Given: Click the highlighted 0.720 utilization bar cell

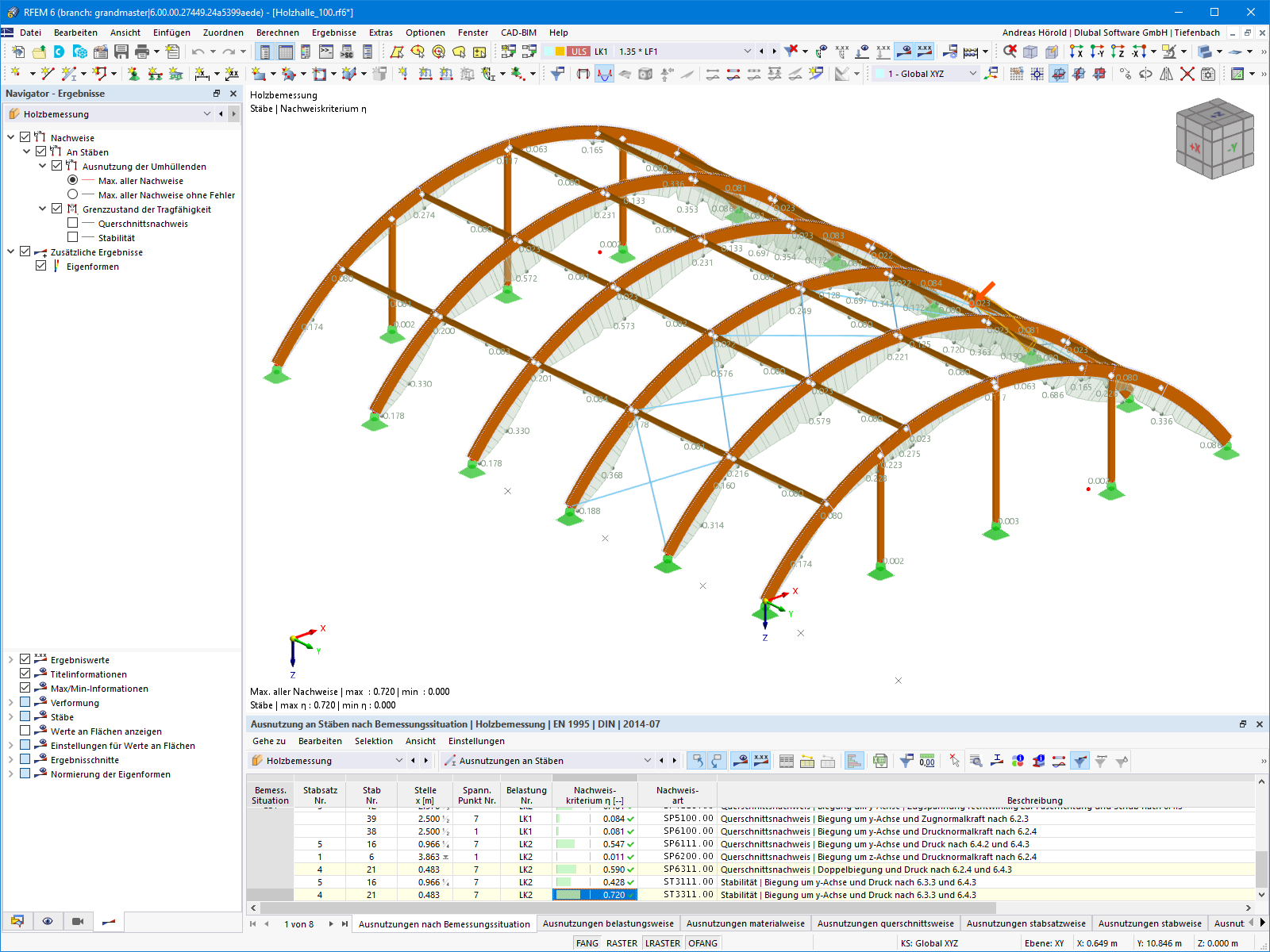Looking at the screenshot, I should click(595, 895).
